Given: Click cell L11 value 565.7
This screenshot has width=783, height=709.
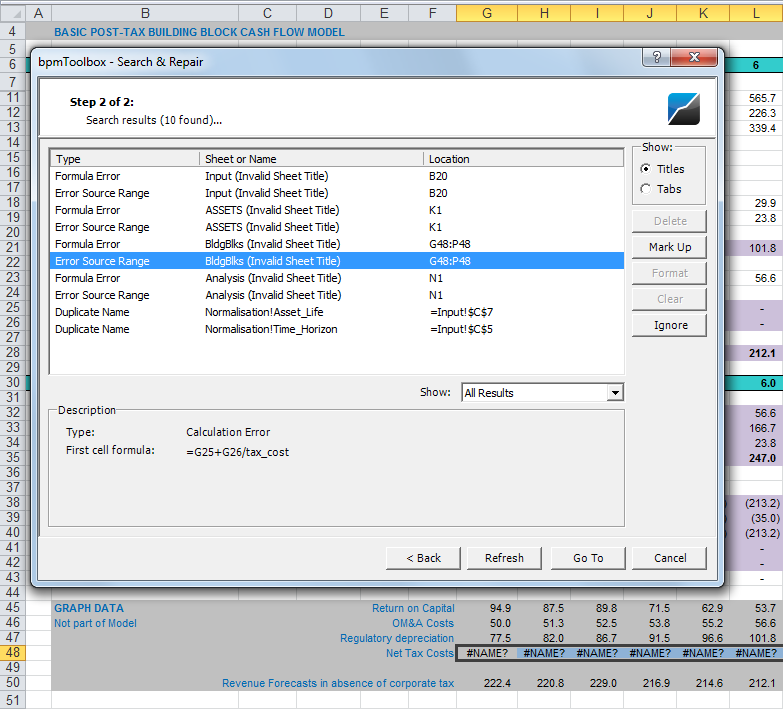Looking at the screenshot, I should 756,98.
